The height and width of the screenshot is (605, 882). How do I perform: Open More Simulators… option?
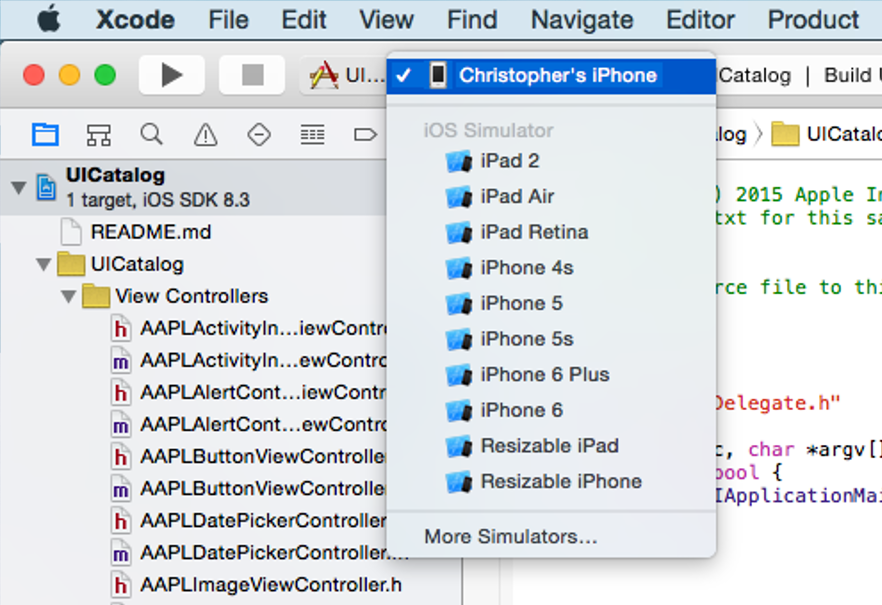[x=551, y=536]
